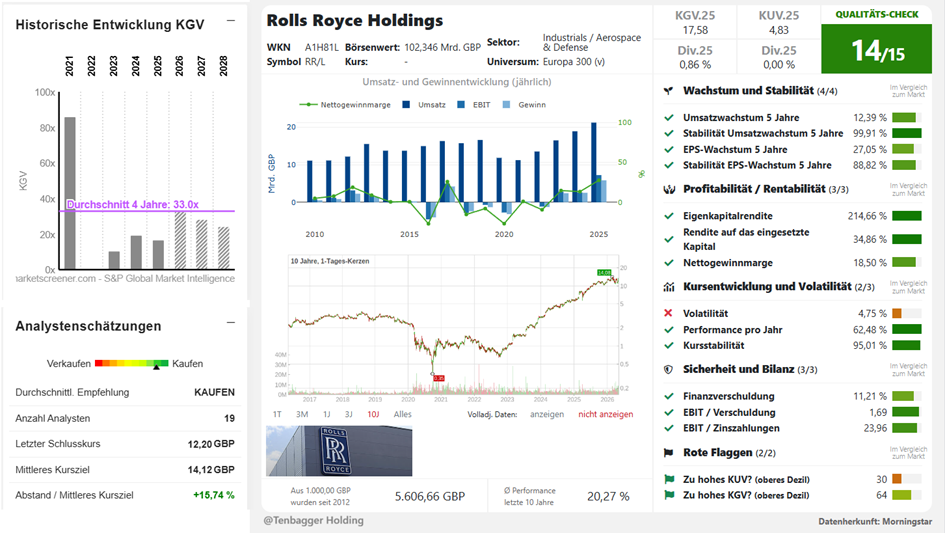Screen dimensions: 945x533
Task: Click the checkmark next to Eigenkapitalrendite
Action: pos(668,216)
